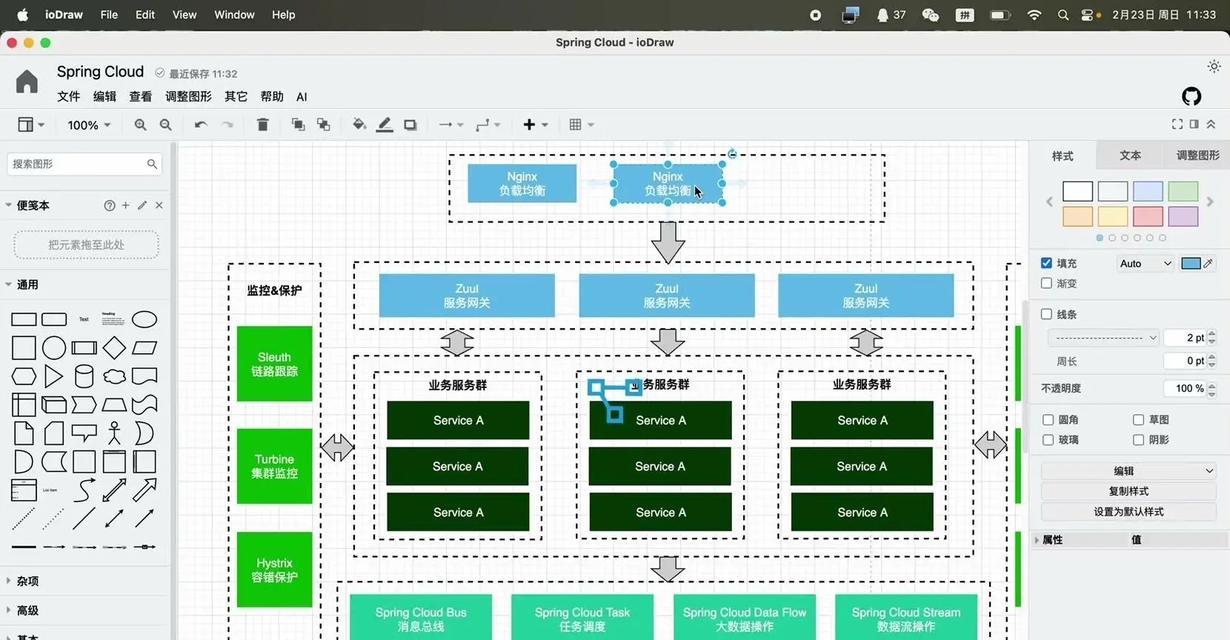Click the scratchpad plus add icon
This screenshot has width=1230, height=640.
pos(125,205)
